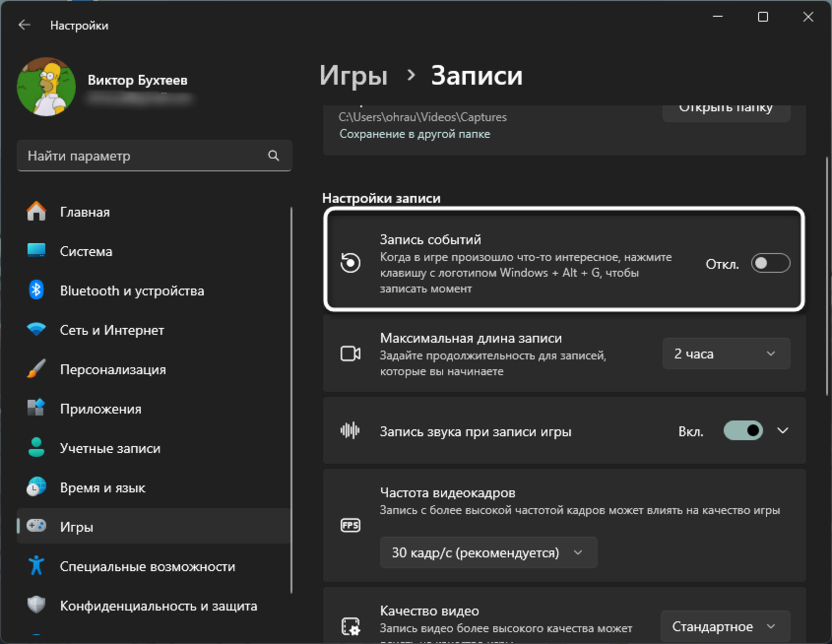Click the search magnifier icon

coord(274,156)
